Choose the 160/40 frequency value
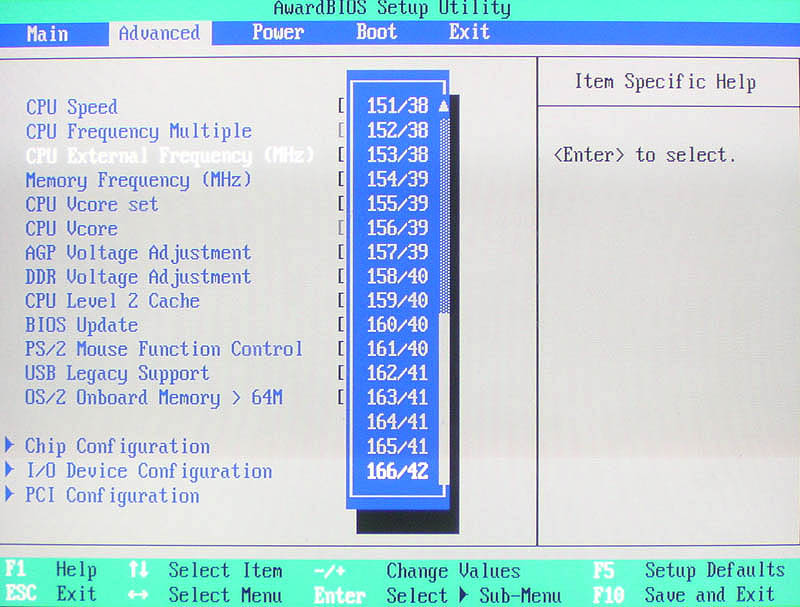This screenshot has height=607, width=800. 397,325
